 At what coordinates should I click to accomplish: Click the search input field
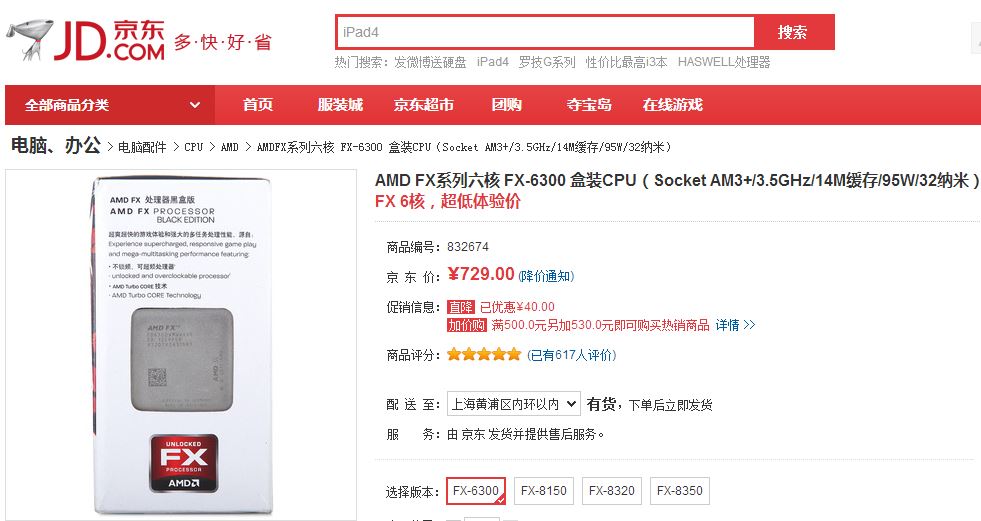[544, 32]
